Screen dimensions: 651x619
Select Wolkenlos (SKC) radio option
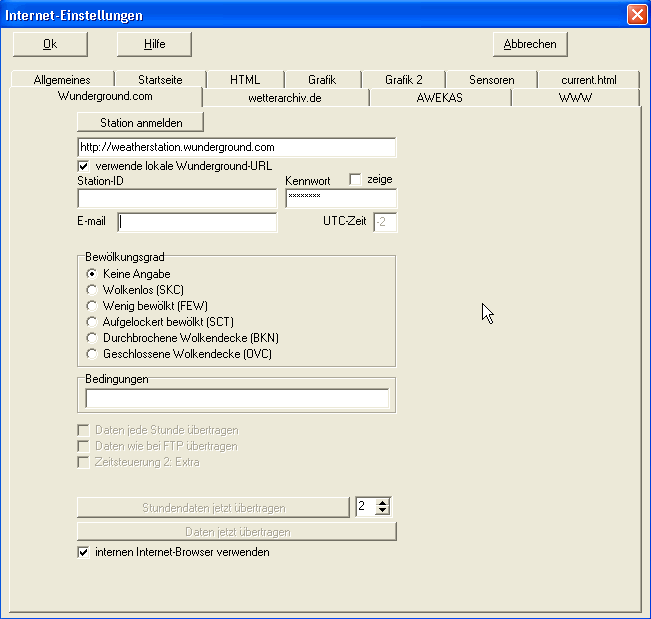92,290
